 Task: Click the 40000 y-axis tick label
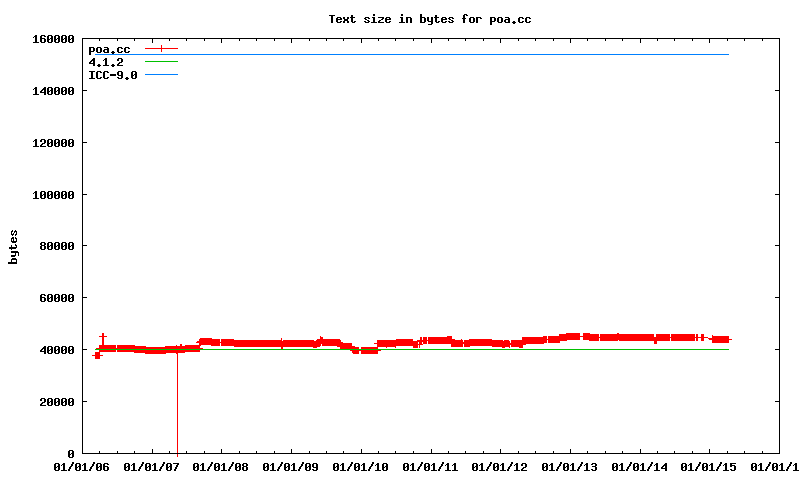56,350
